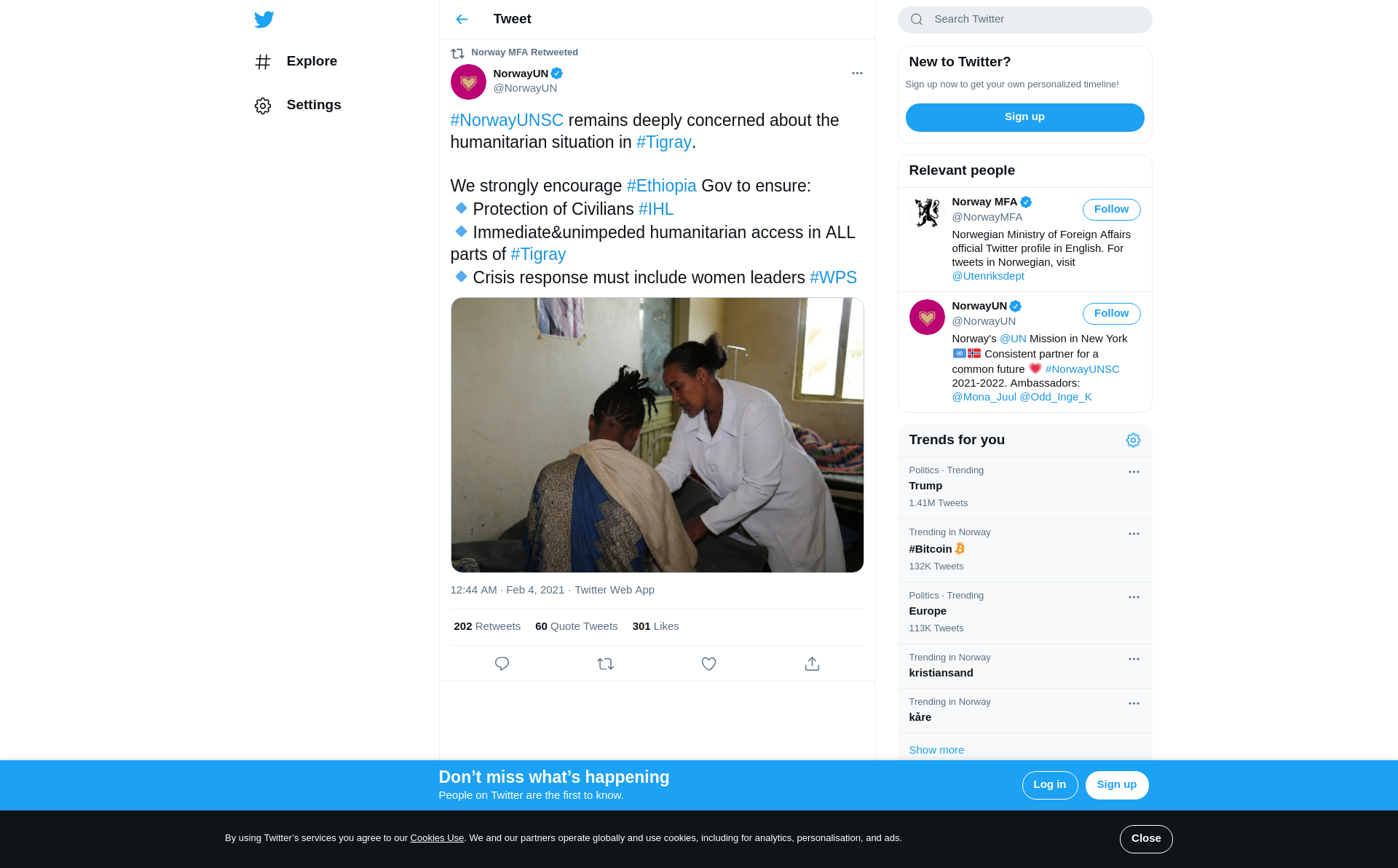Open more options for #Bitcoin trend

[1134, 534]
